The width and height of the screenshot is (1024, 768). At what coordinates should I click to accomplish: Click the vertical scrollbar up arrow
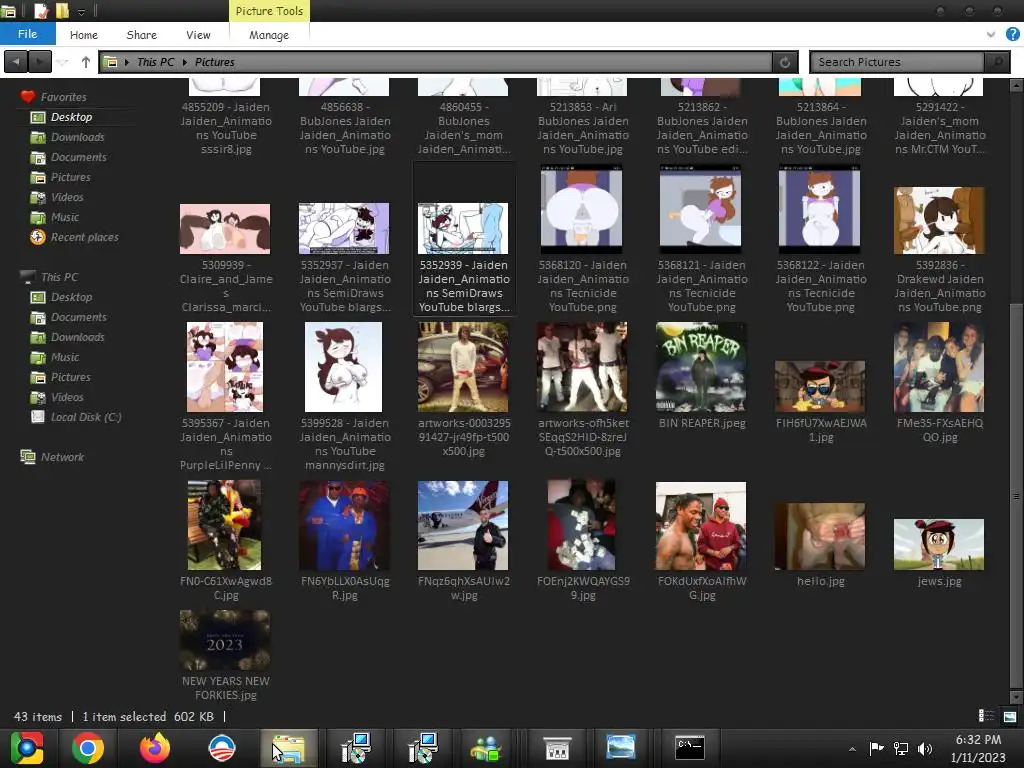(x=1016, y=86)
